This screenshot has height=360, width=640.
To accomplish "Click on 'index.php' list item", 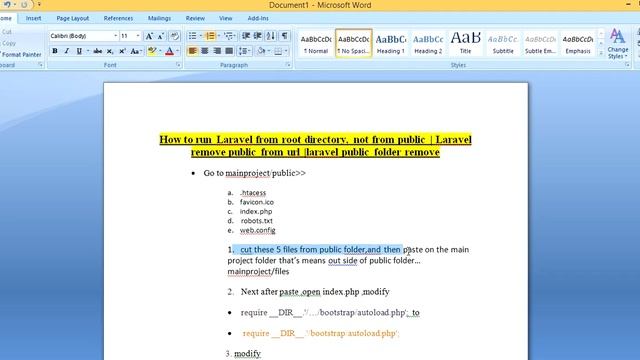I will (x=256, y=211).
